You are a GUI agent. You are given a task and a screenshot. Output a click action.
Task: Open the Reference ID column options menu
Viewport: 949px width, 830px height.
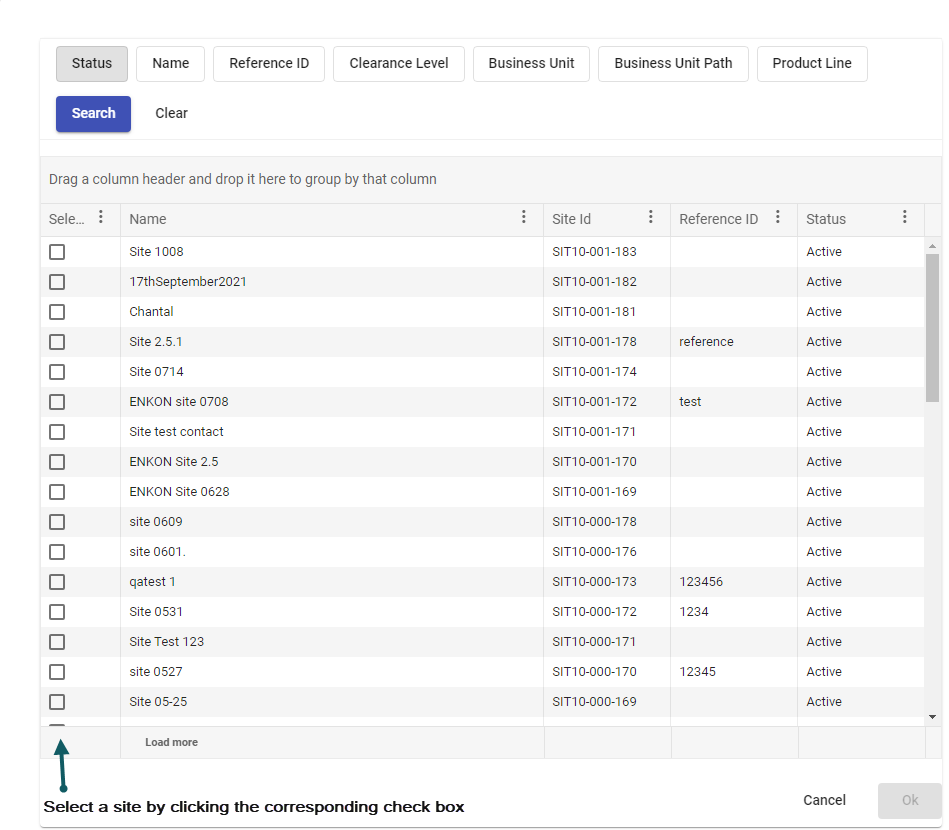[x=778, y=218]
